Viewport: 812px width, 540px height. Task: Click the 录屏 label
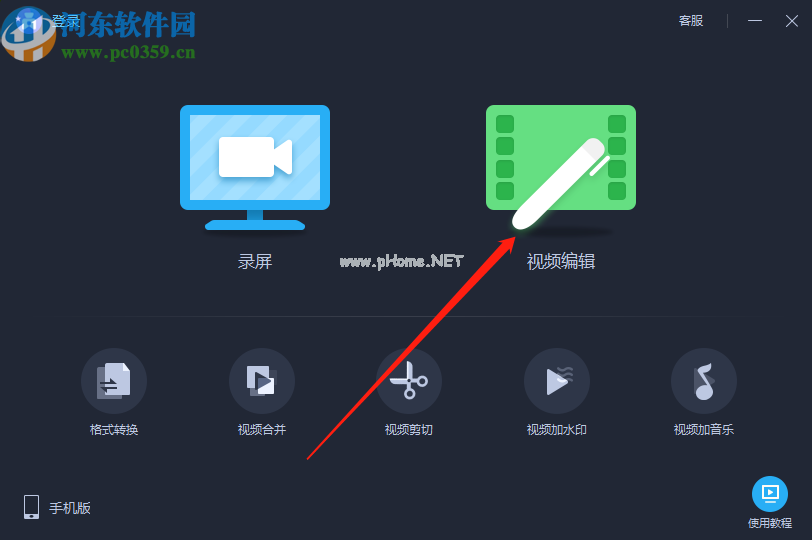pyautogui.click(x=255, y=261)
